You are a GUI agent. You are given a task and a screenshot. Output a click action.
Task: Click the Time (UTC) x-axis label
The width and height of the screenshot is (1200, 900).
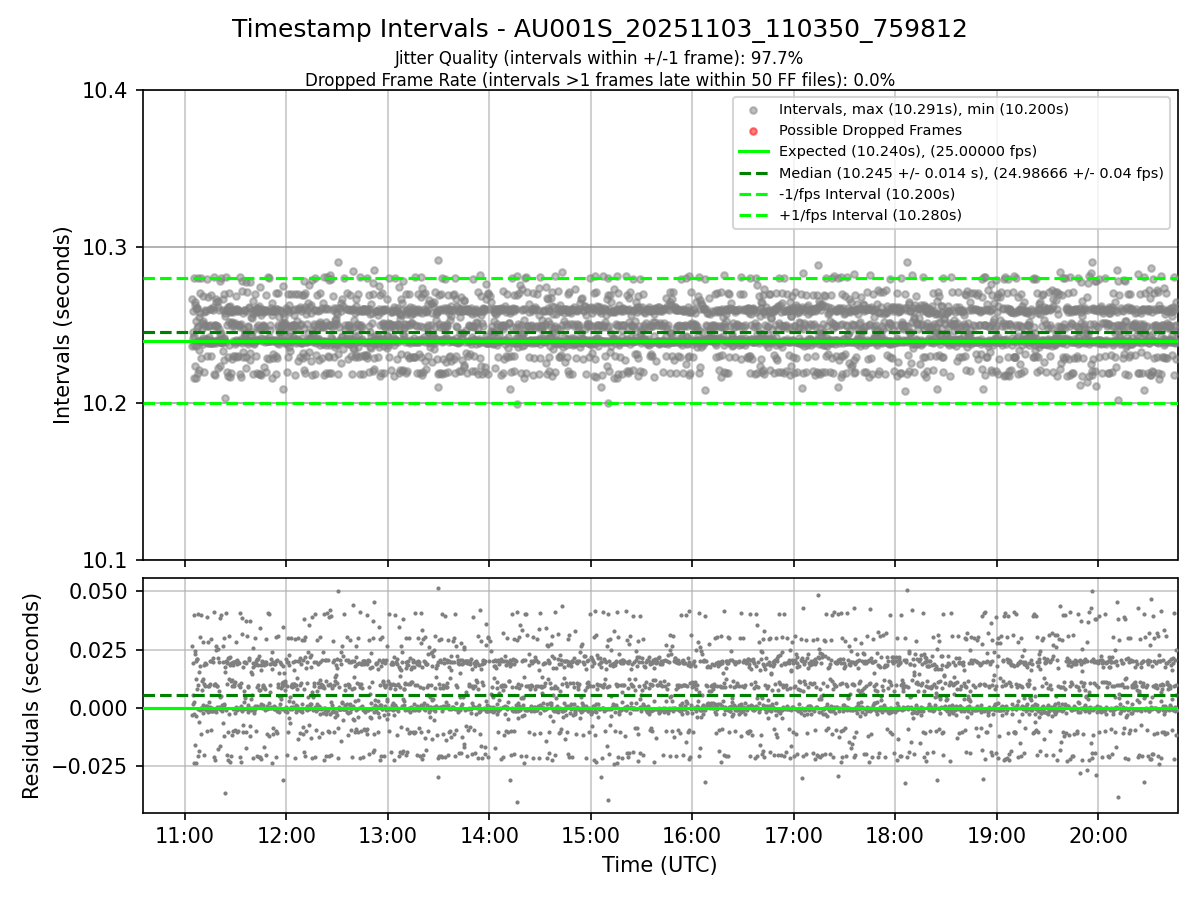pyautogui.click(x=659, y=865)
